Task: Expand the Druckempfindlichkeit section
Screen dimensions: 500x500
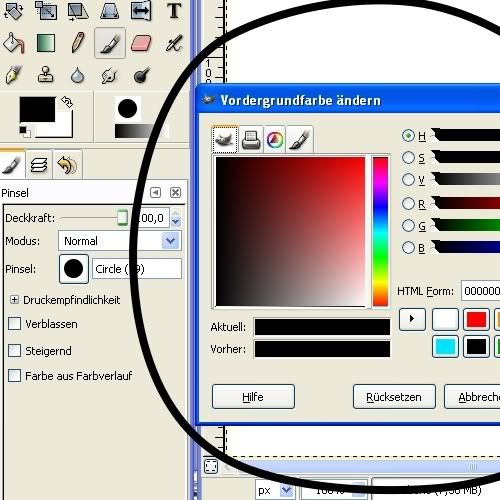Action: click(14, 300)
